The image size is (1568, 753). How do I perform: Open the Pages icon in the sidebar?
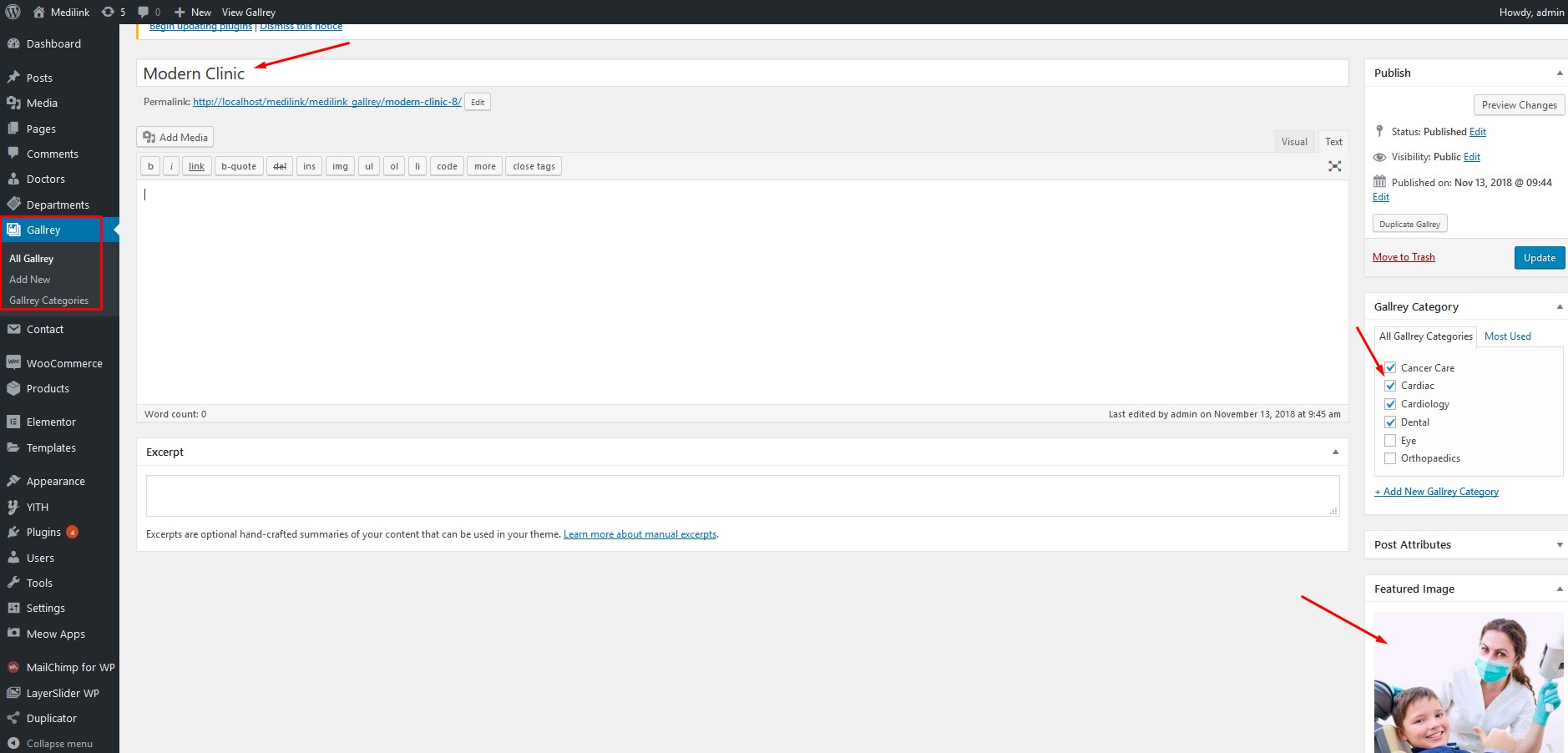coord(13,129)
